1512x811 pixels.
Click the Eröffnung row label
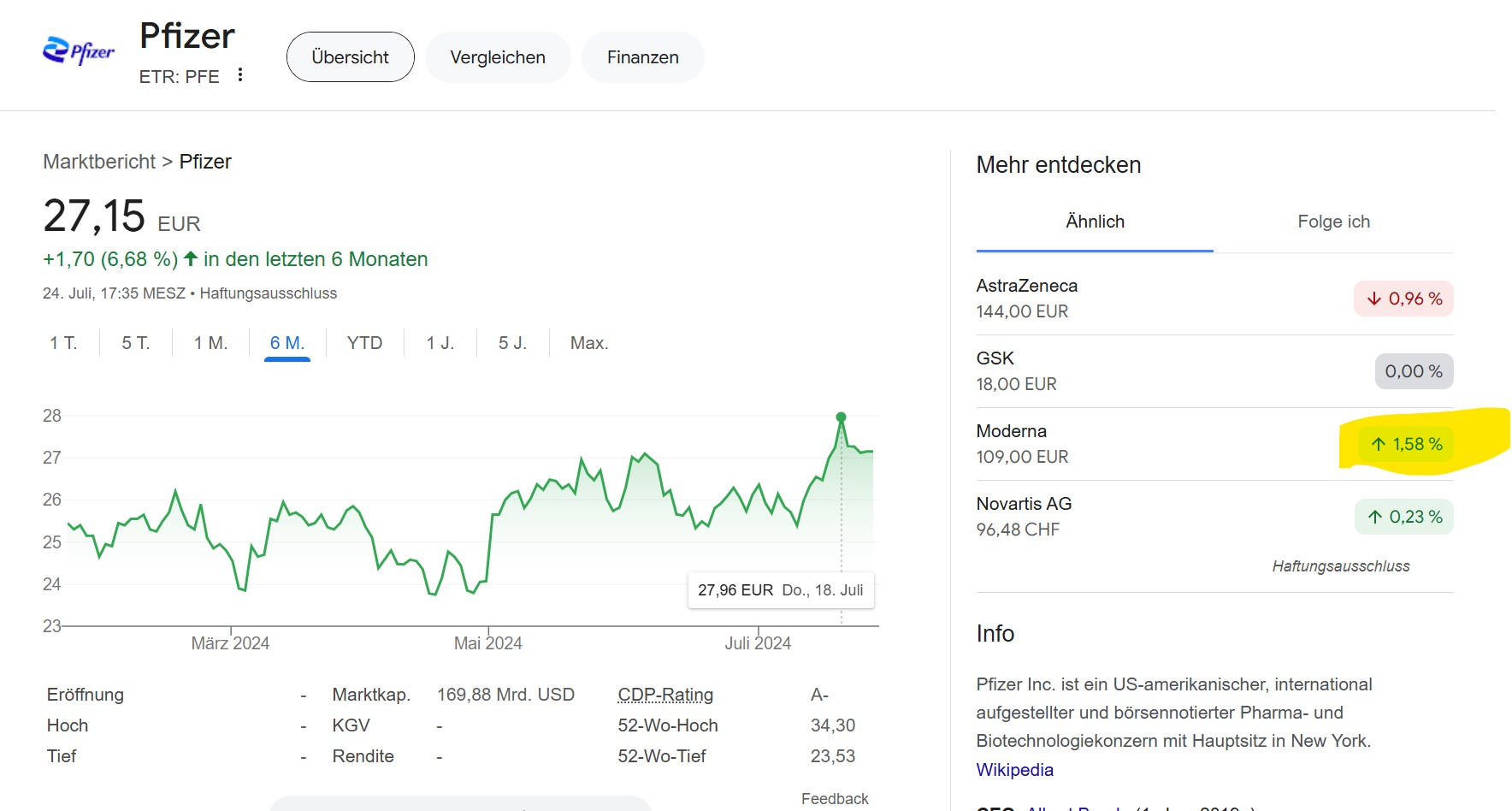click(x=86, y=695)
